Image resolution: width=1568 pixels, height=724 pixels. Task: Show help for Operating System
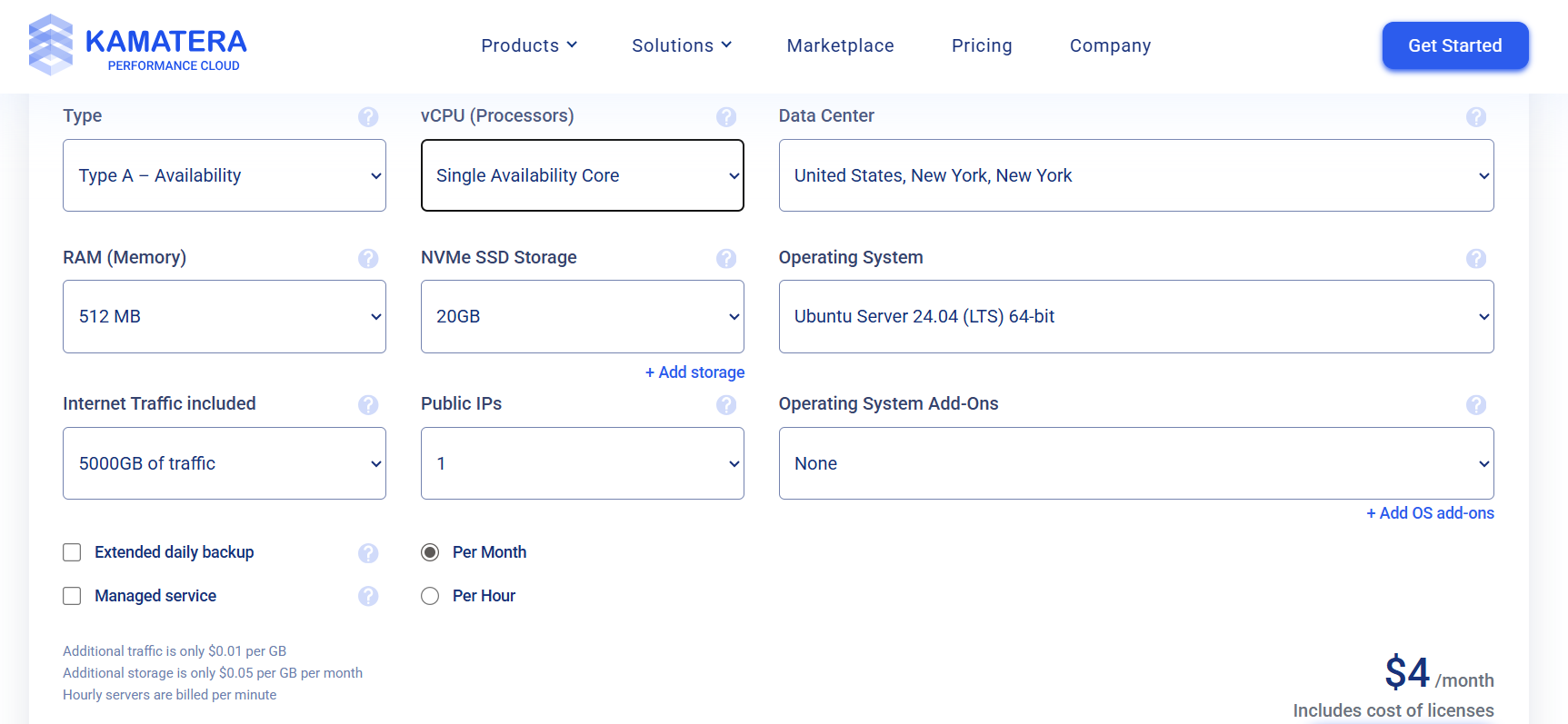point(1476,258)
